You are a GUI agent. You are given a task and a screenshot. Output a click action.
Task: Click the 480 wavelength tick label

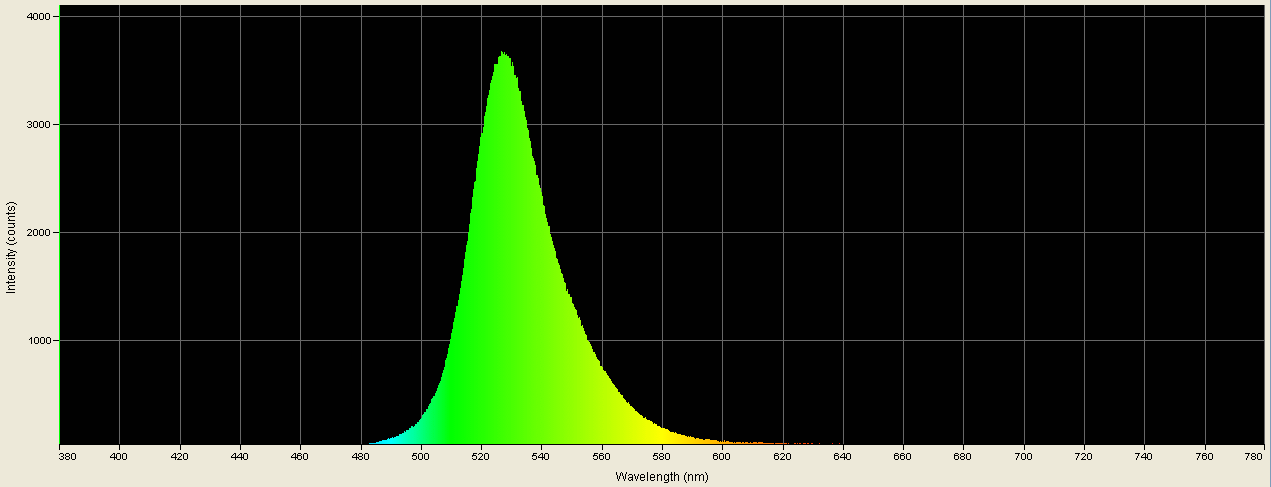(361, 456)
